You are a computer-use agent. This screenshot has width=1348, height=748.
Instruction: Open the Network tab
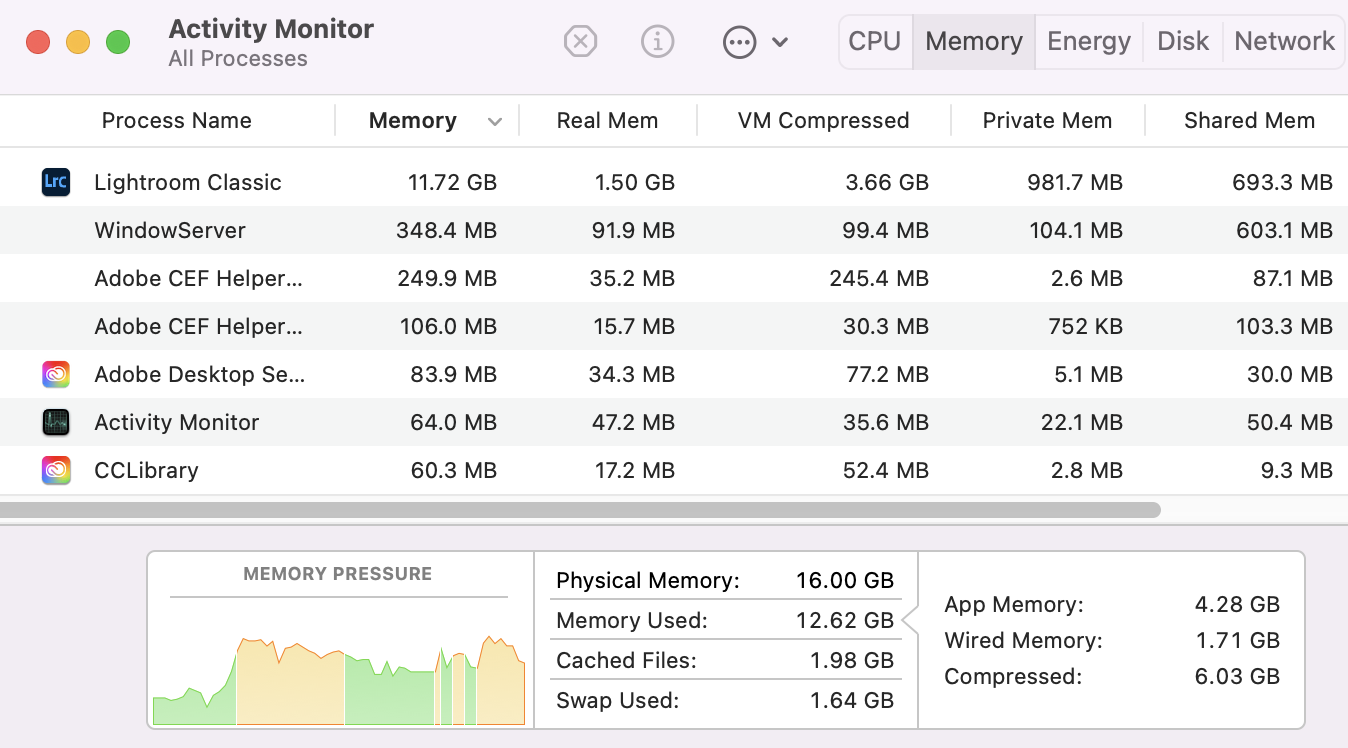[1284, 41]
